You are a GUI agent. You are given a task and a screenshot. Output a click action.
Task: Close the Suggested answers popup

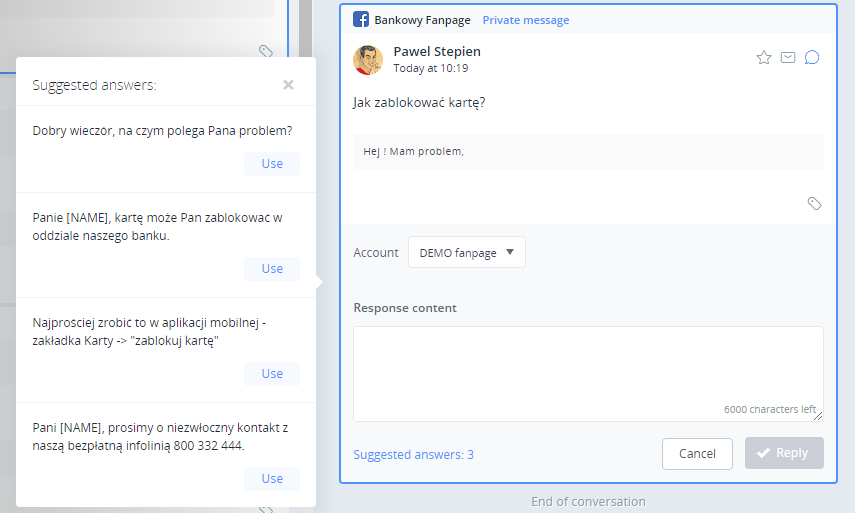pyautogui.click(x=288, y=85)
